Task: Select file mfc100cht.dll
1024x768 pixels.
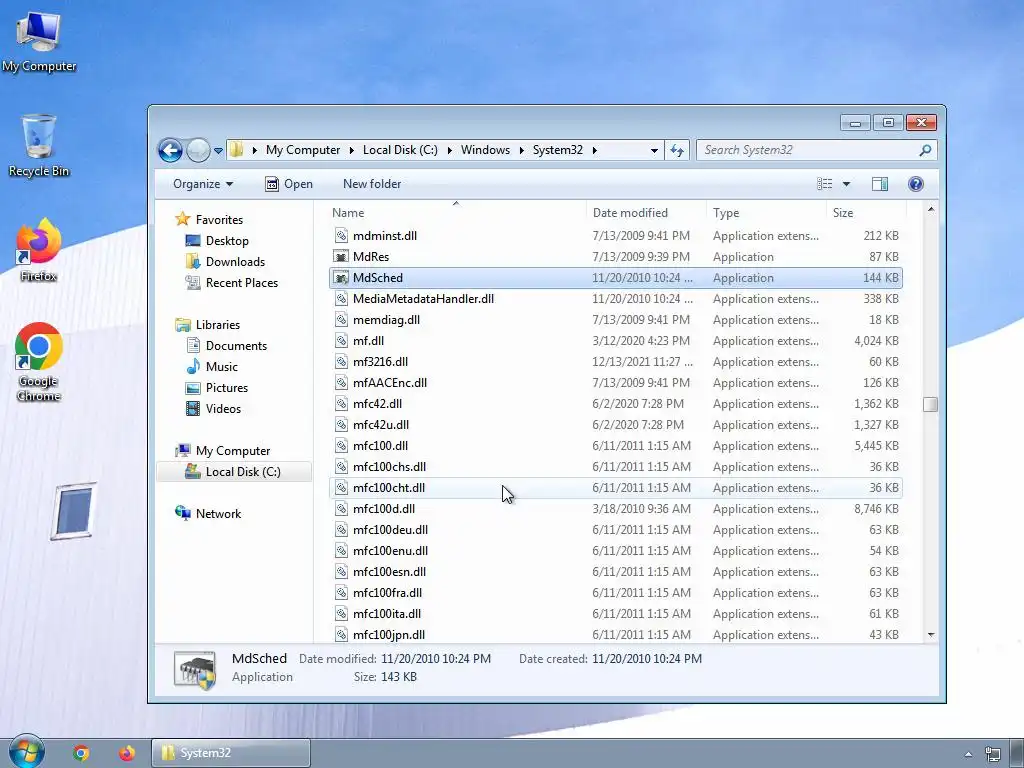Action: [615, 488]
